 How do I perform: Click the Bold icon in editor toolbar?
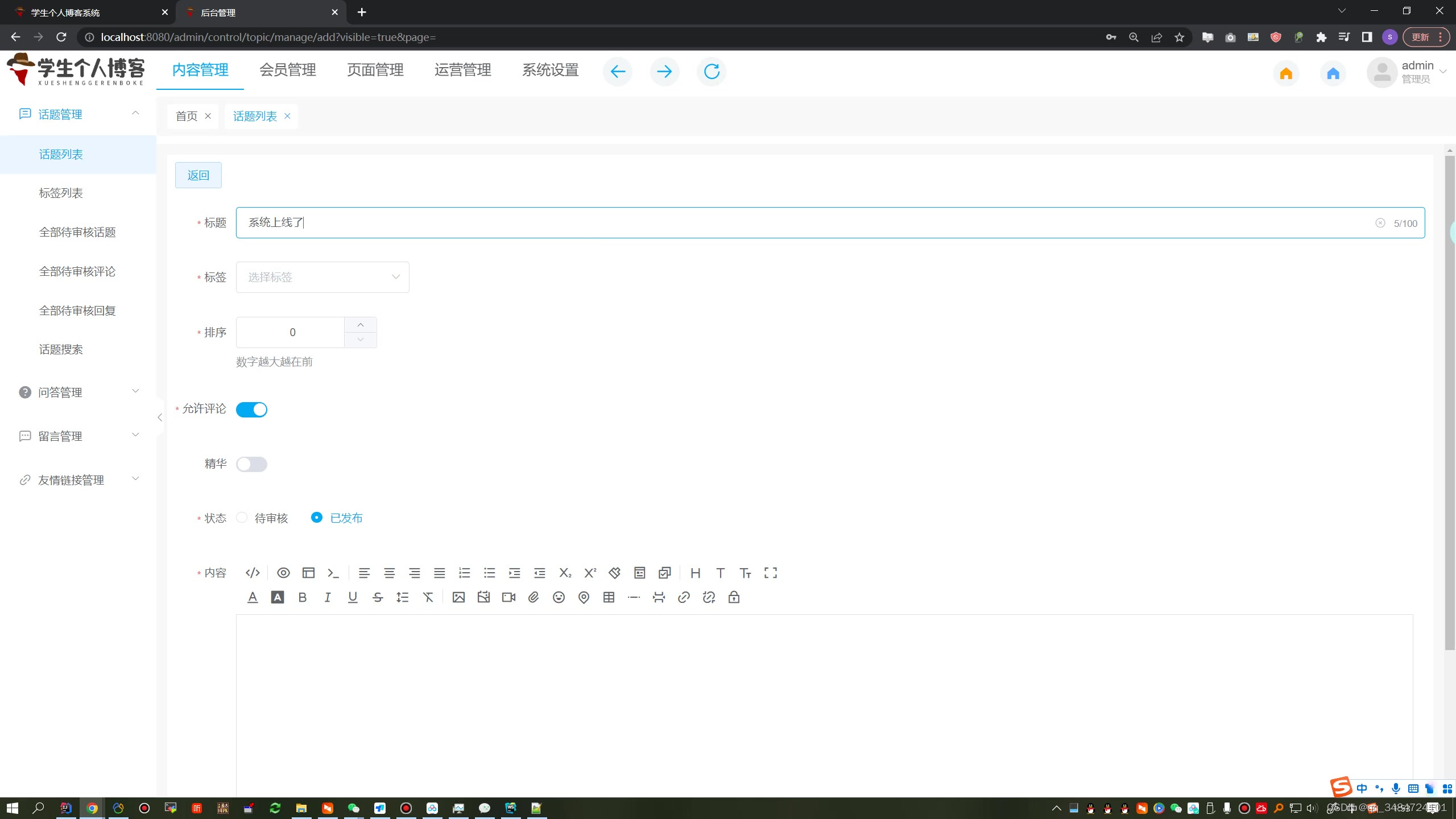(303, 597)
